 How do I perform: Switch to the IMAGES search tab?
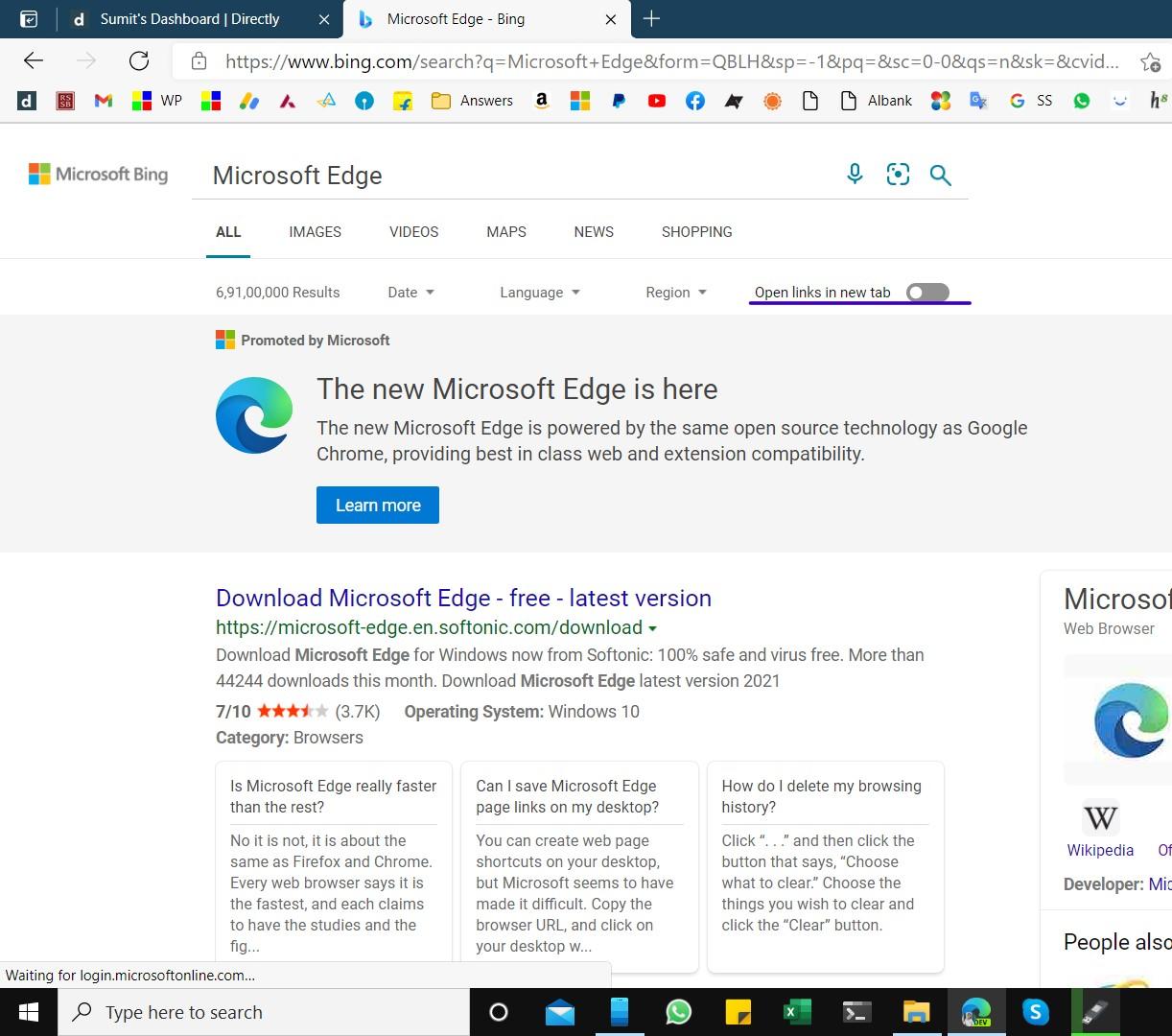pyautogui.click(x=315, y=231)
